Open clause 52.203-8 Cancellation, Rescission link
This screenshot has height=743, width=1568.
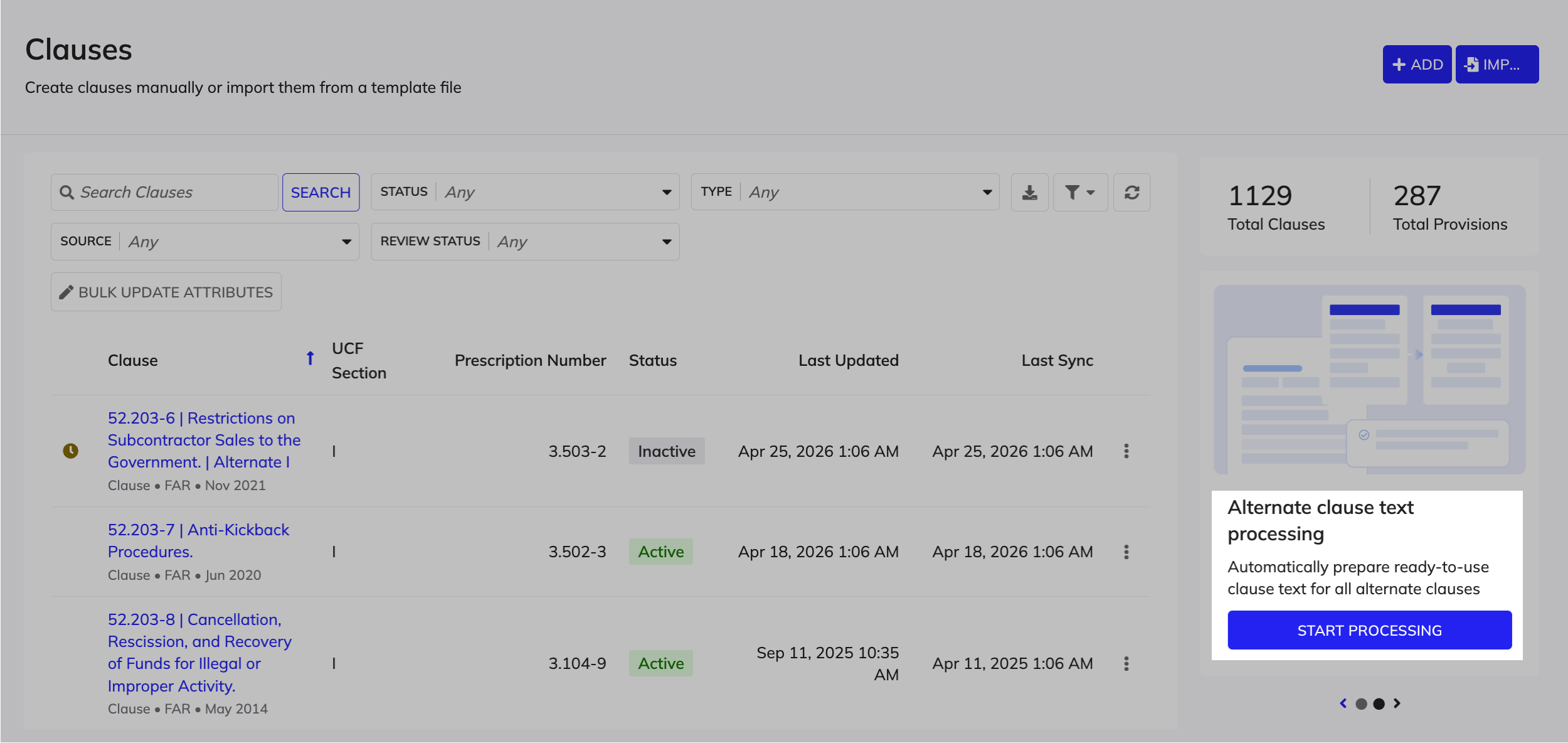[x=199, y=653]
